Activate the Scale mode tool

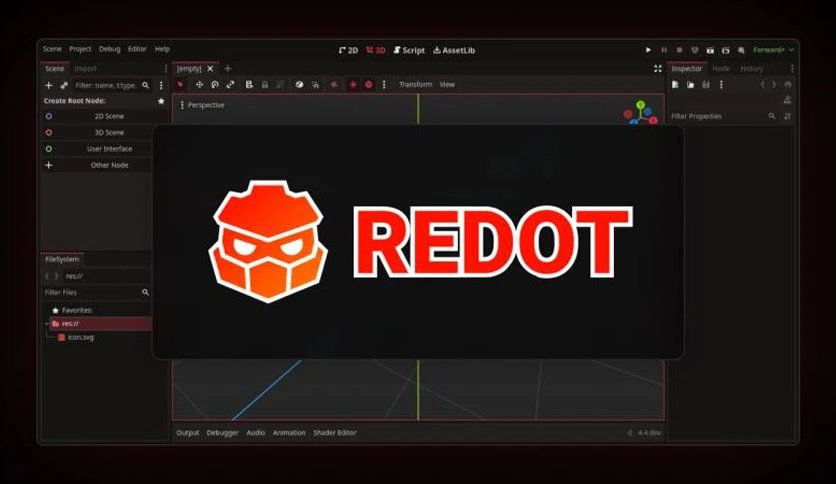(x=230, y=84)
